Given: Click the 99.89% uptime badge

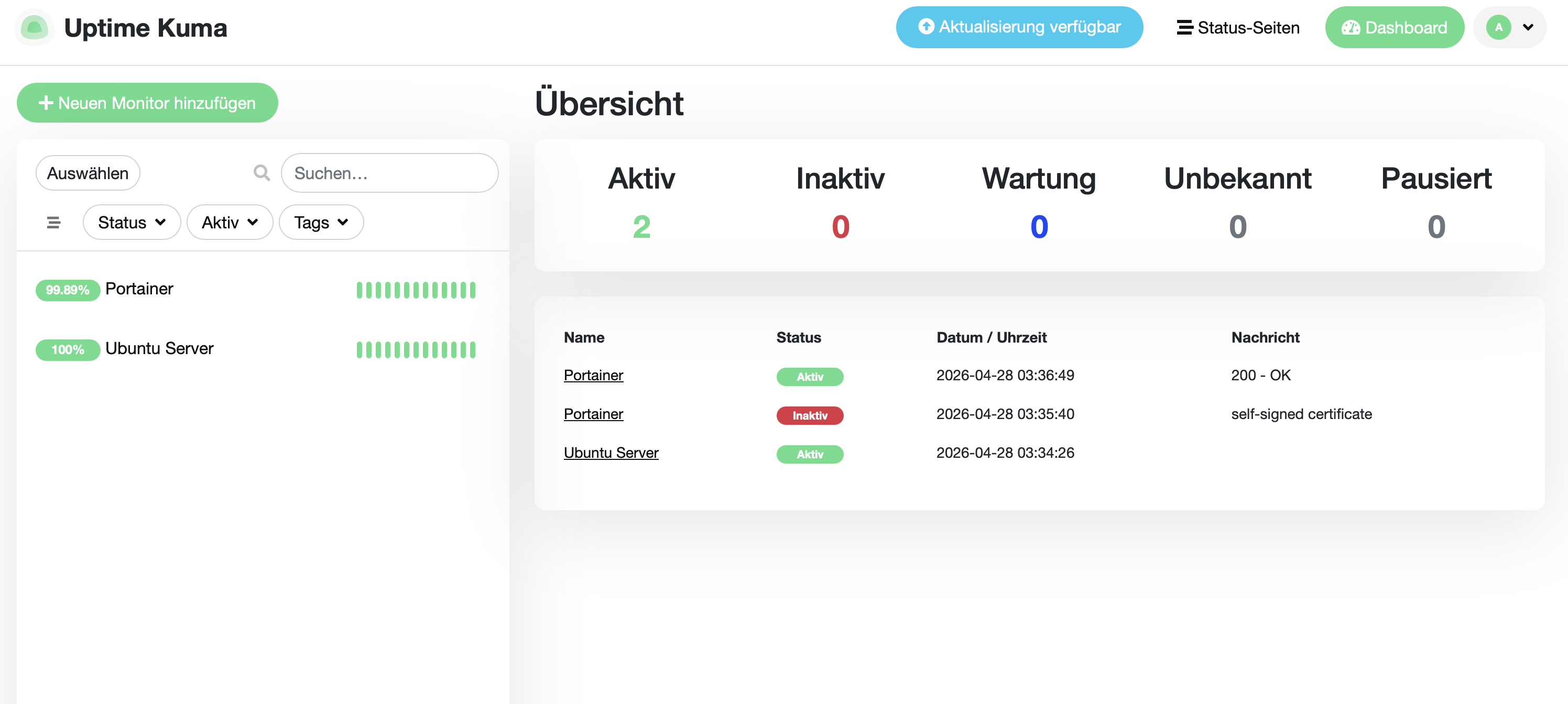Looking at the screenshot, I should tap(68, 290).
